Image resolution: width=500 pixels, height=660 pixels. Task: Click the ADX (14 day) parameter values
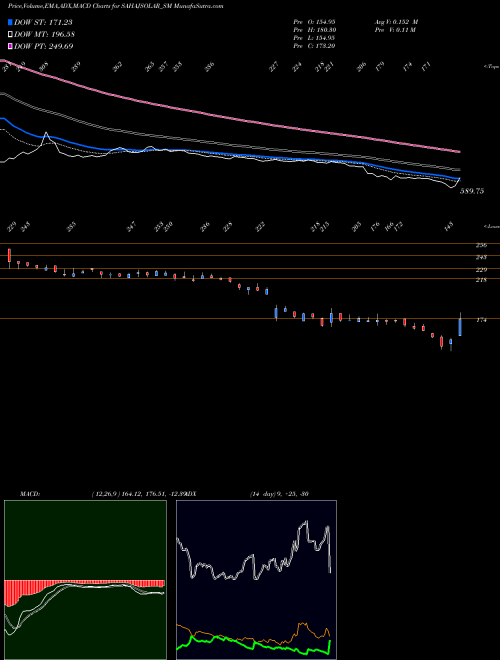coord(279,494)
